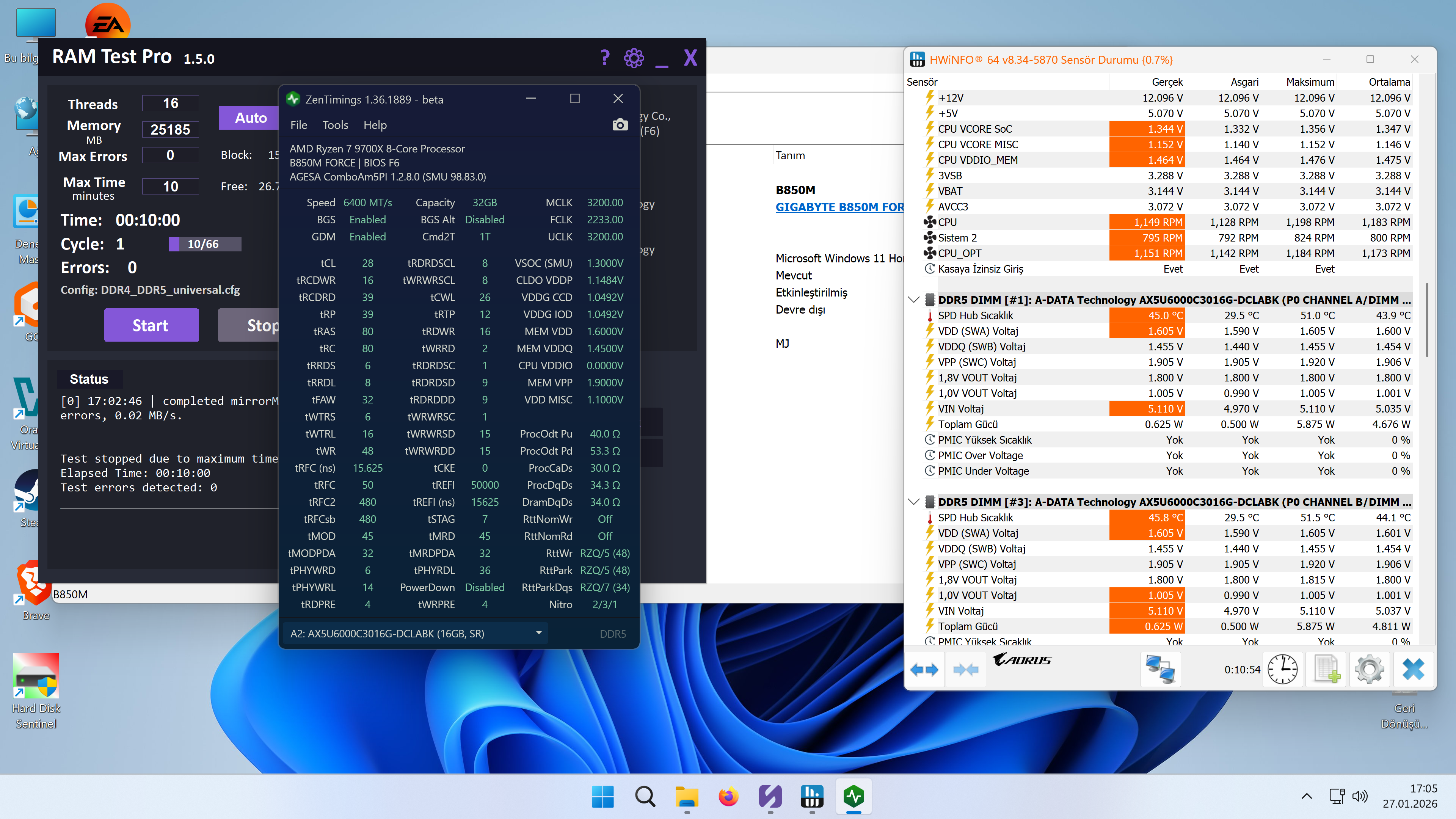Click the 10/66 cycle progress bar
This screenshot has width=1456, height=819.
pos(205,243)
